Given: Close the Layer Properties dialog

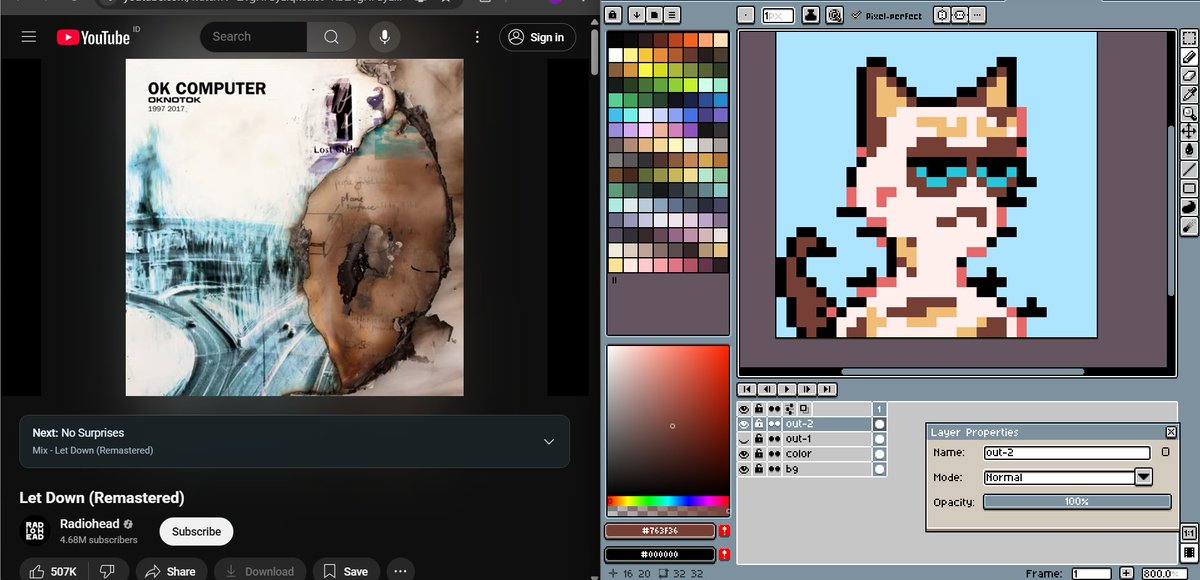Looking at the screenshot, I should [x=1171, y=432].
